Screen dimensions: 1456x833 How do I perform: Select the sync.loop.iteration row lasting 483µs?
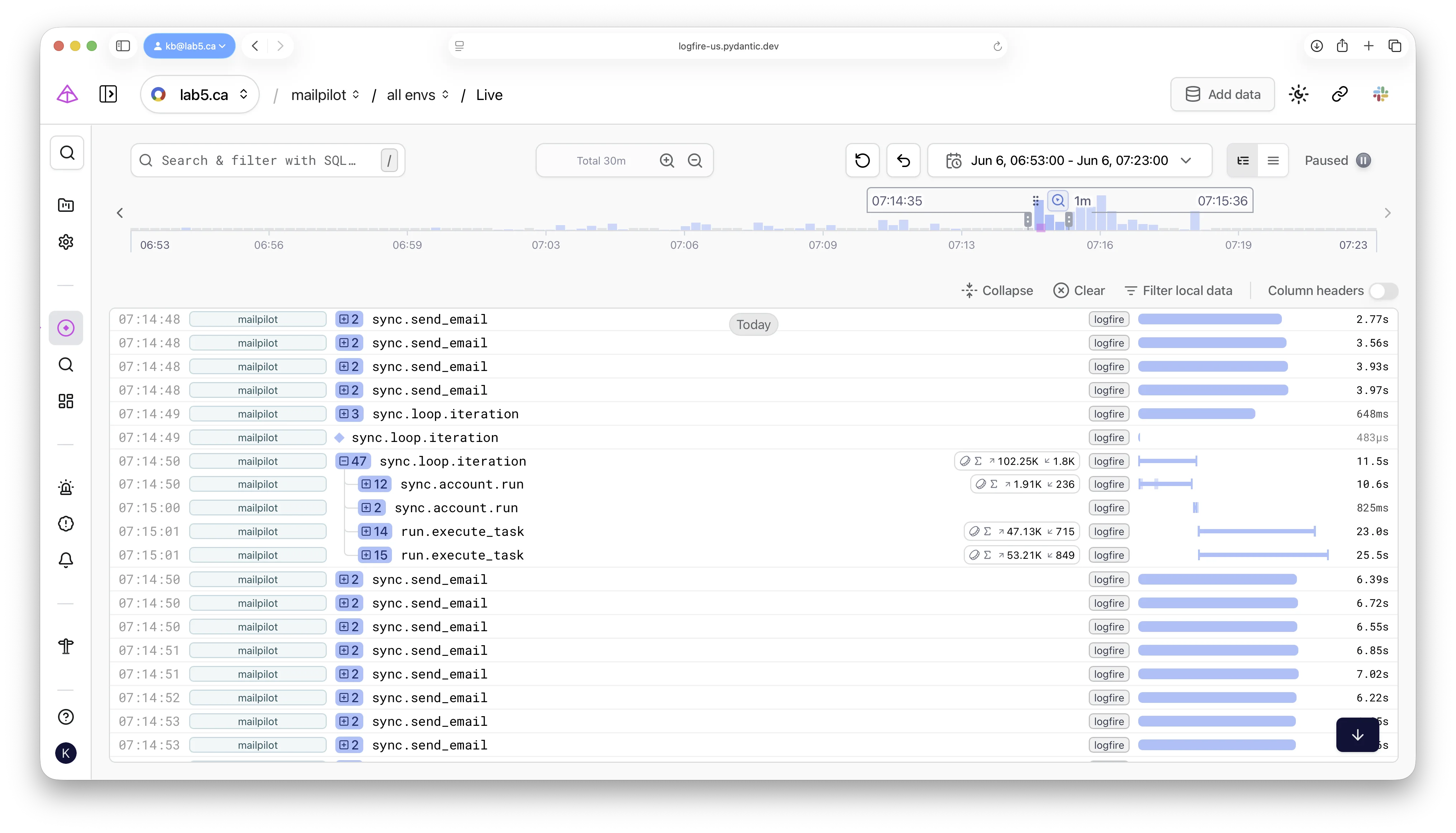(x=753, y=438)
